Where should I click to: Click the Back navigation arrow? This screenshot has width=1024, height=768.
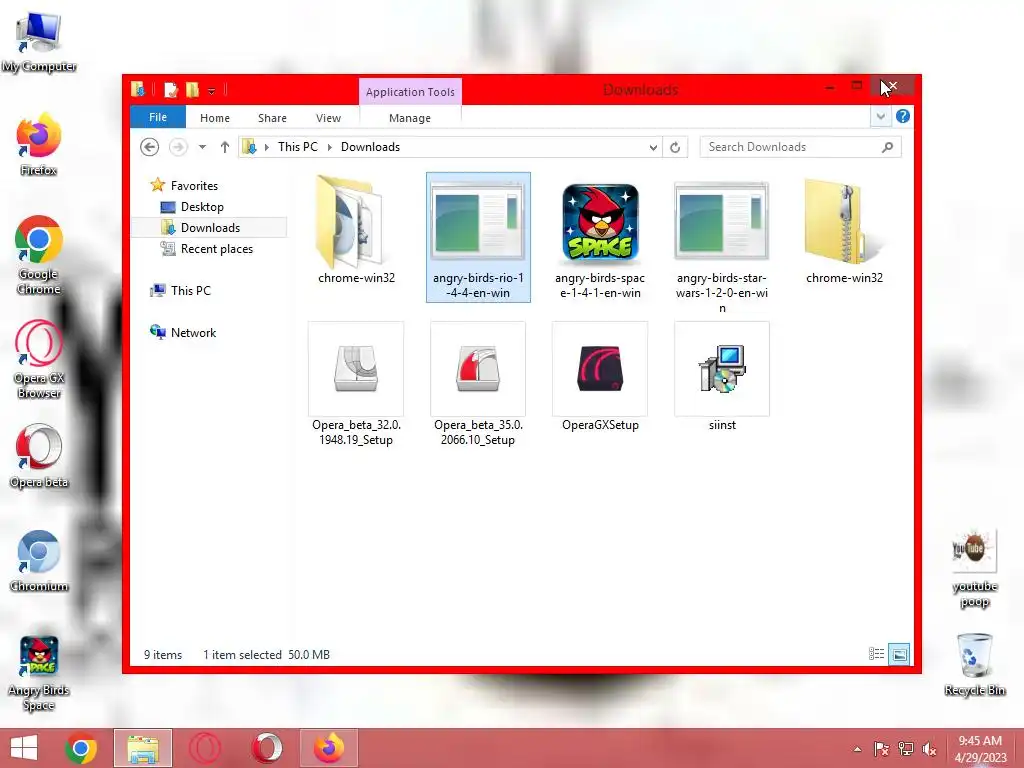(x=150, y=147)
